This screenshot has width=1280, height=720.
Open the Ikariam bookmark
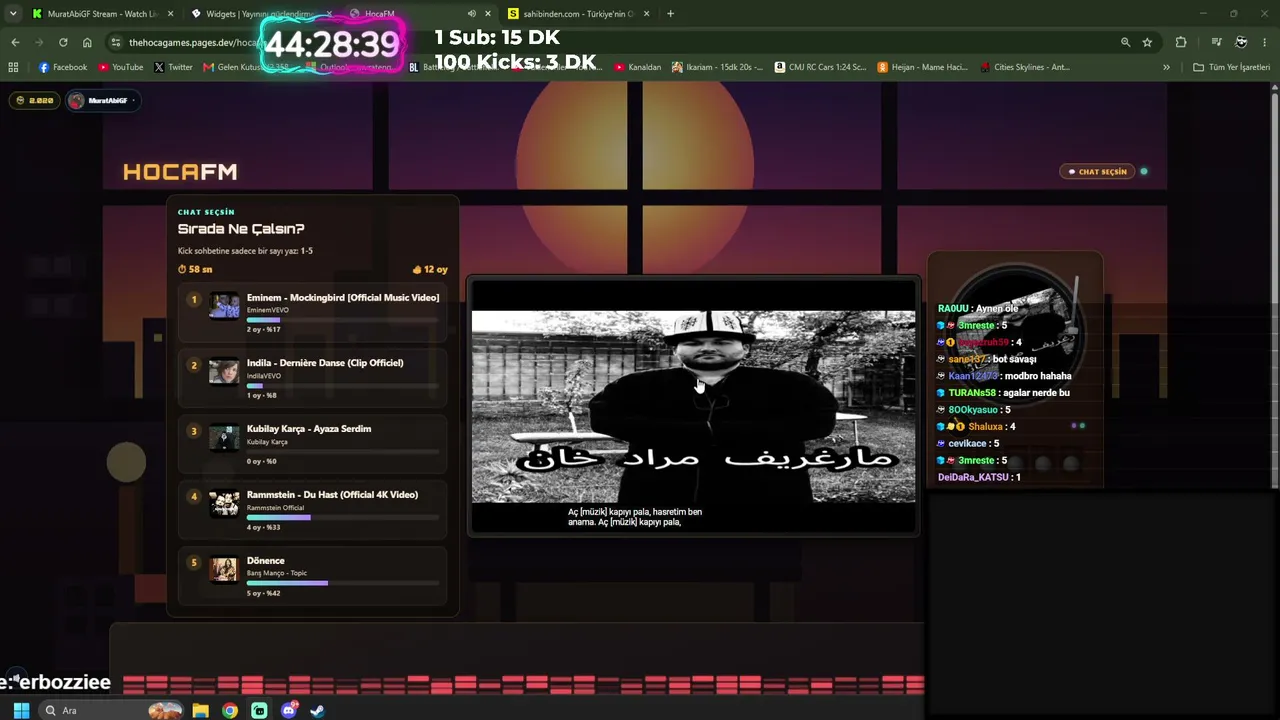[717, 67]
